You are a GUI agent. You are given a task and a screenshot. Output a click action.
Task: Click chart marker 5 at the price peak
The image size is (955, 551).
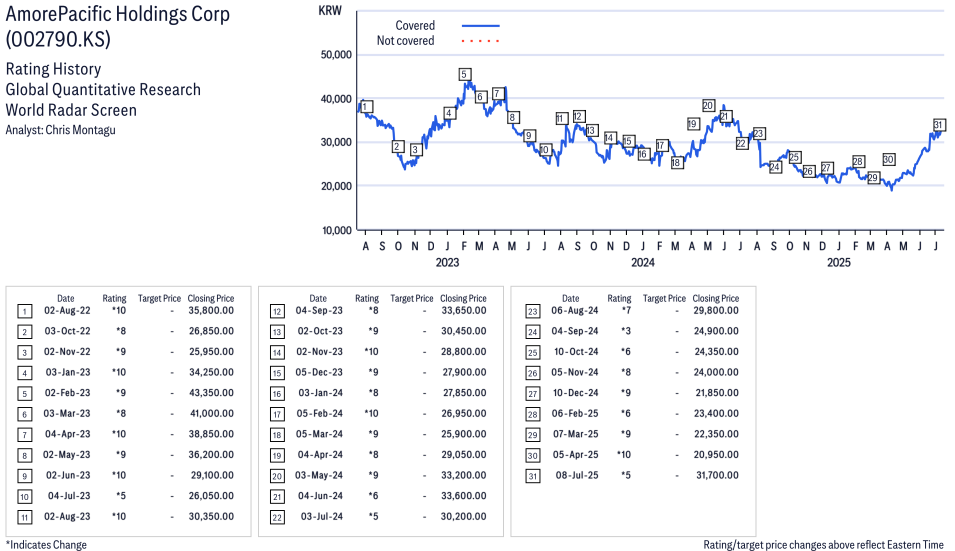pos(464,74)
